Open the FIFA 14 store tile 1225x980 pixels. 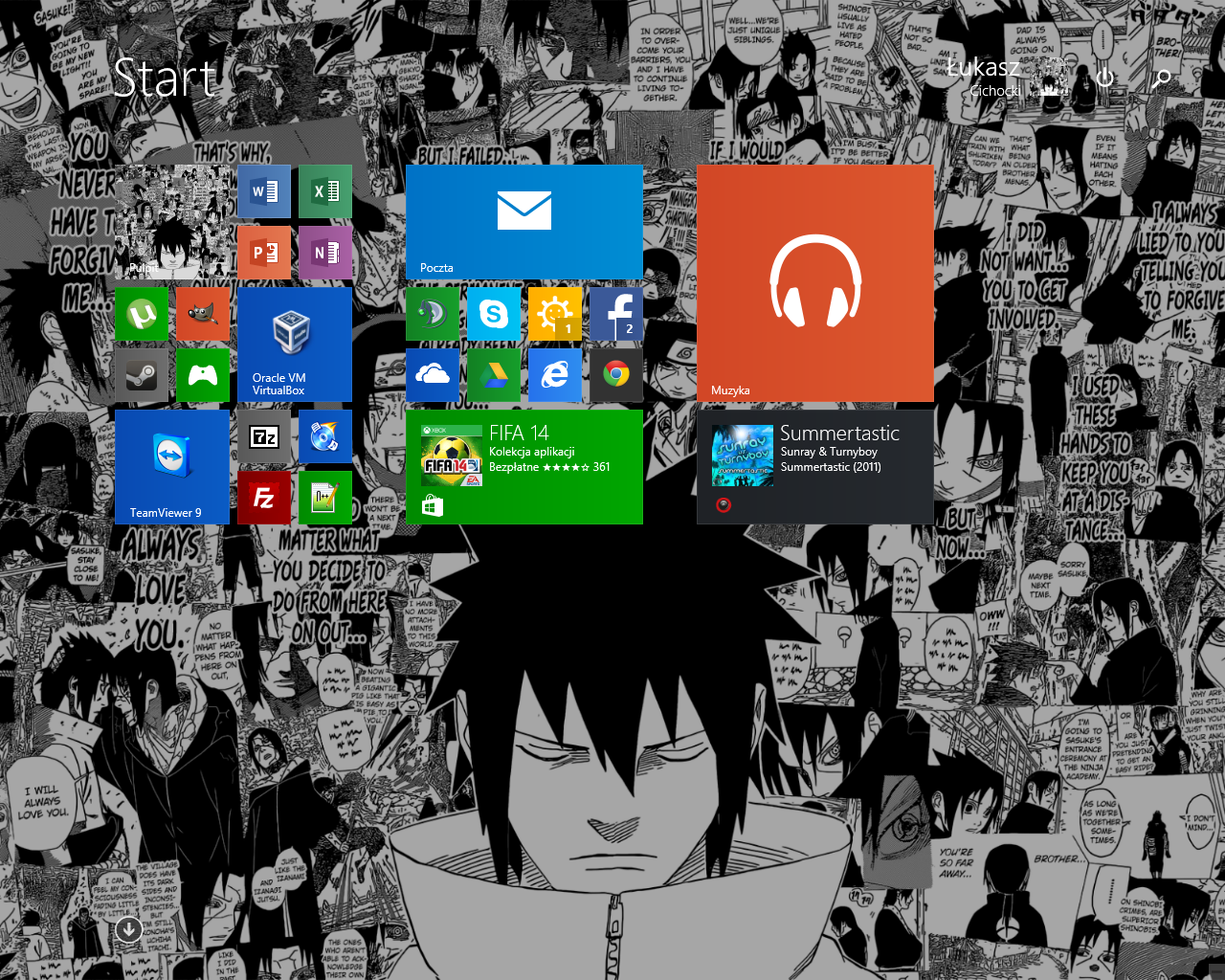click(x=524, y=467)
